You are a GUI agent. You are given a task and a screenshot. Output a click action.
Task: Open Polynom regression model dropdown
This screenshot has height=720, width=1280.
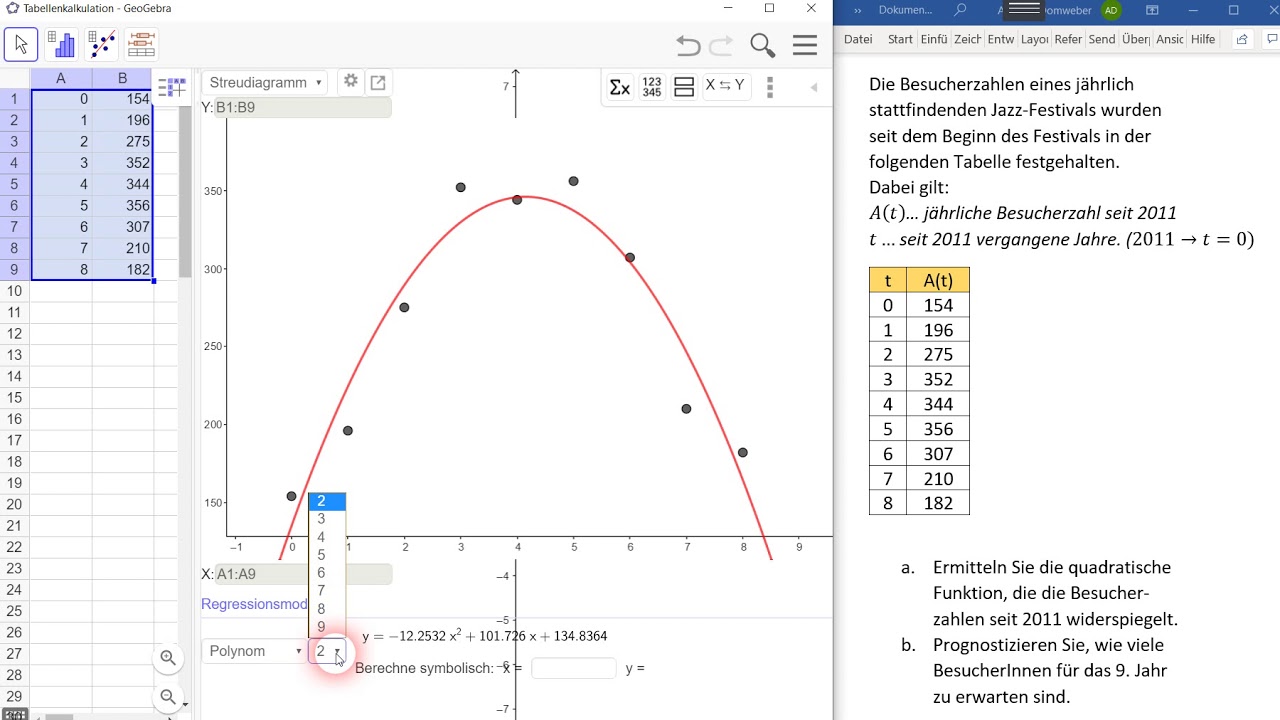point(254,651)
